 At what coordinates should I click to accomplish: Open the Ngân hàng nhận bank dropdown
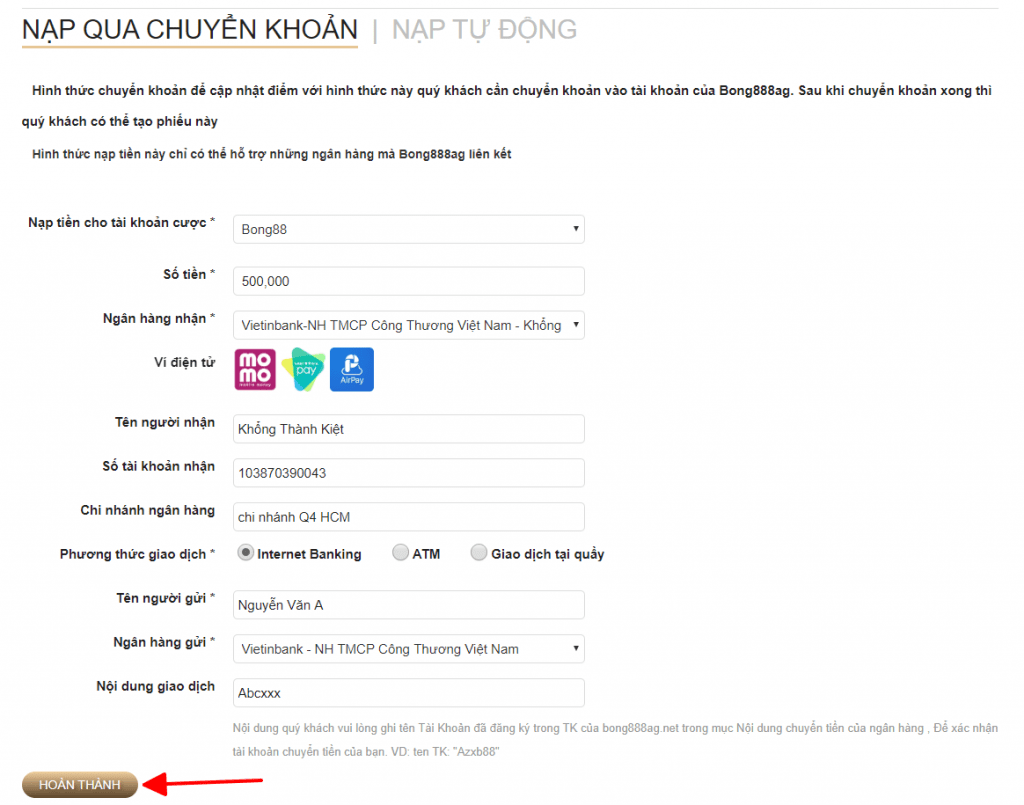[x=407, y=324]
